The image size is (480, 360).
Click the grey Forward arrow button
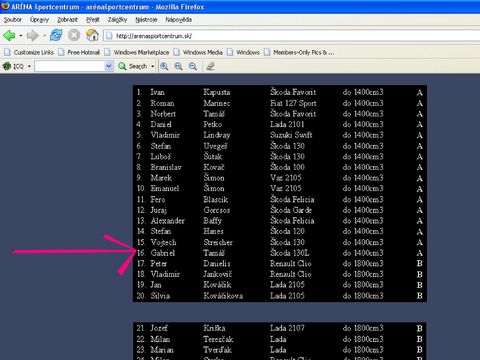[32, 35]
